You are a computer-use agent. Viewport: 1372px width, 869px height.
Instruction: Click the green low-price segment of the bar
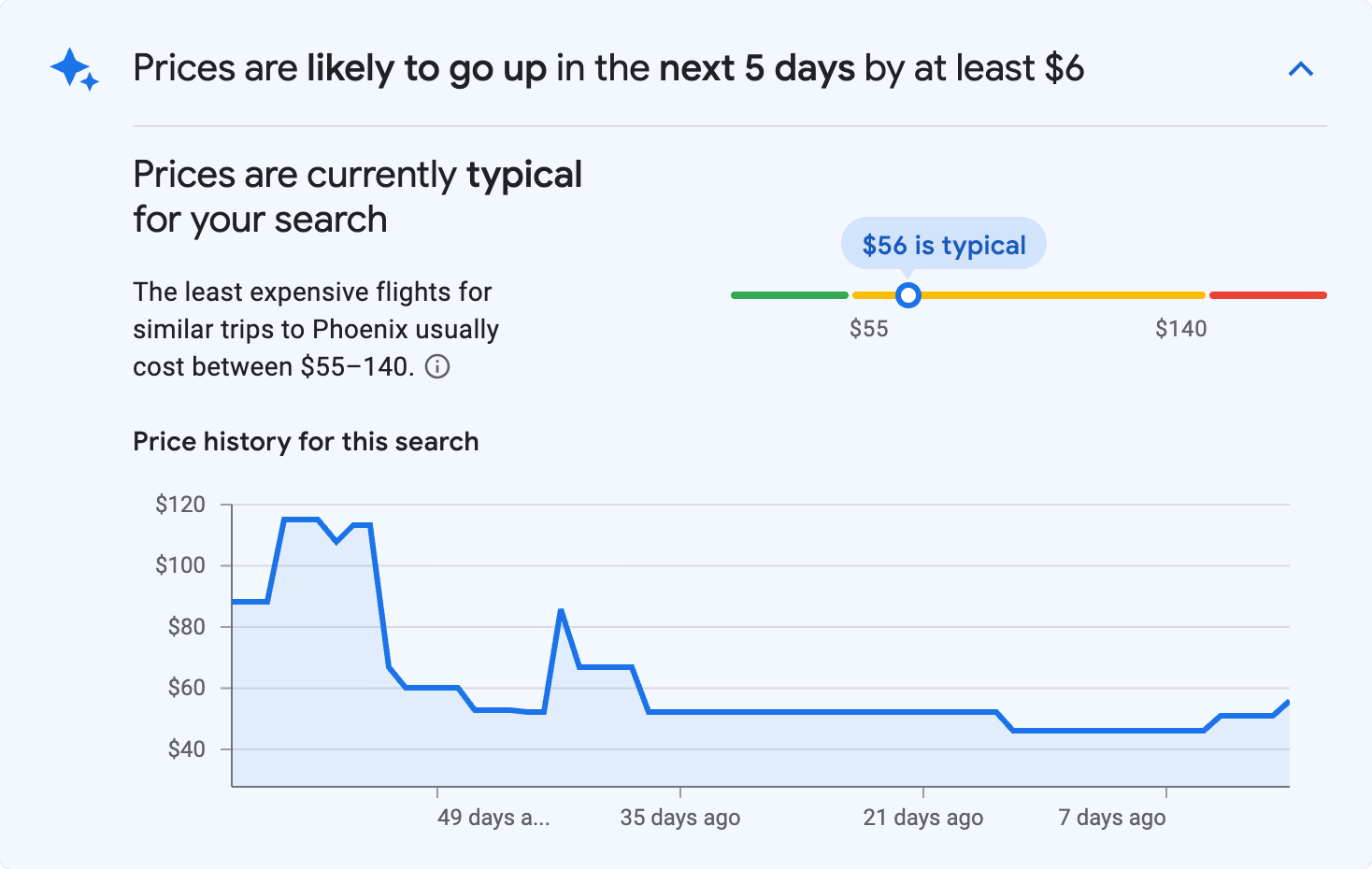click(x=790, y=294)
